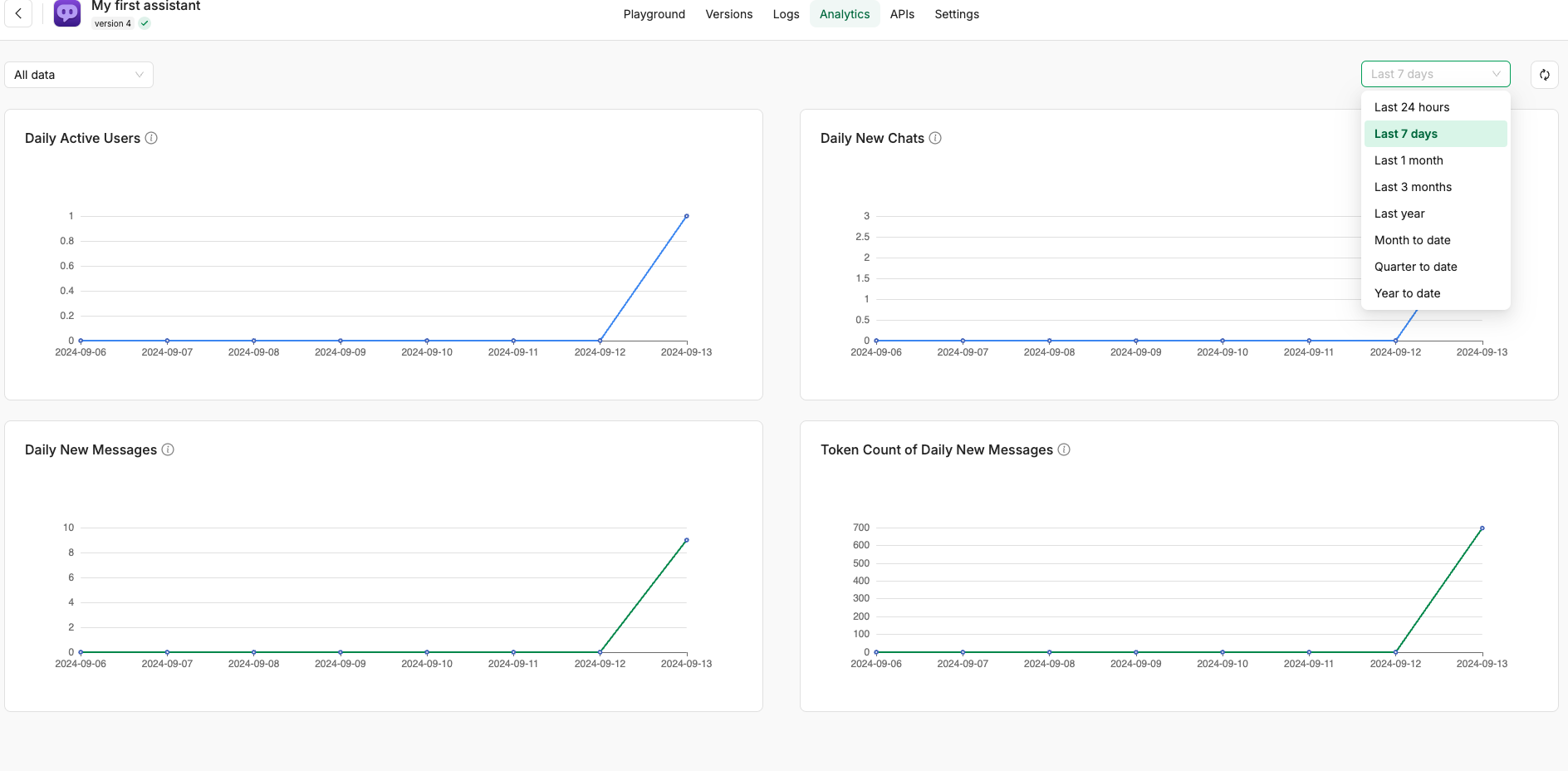Click 2024-09-06 label in Daily Active Users chart
Image resolution: width=1568 pixels, height=771 pixels.
81,352
